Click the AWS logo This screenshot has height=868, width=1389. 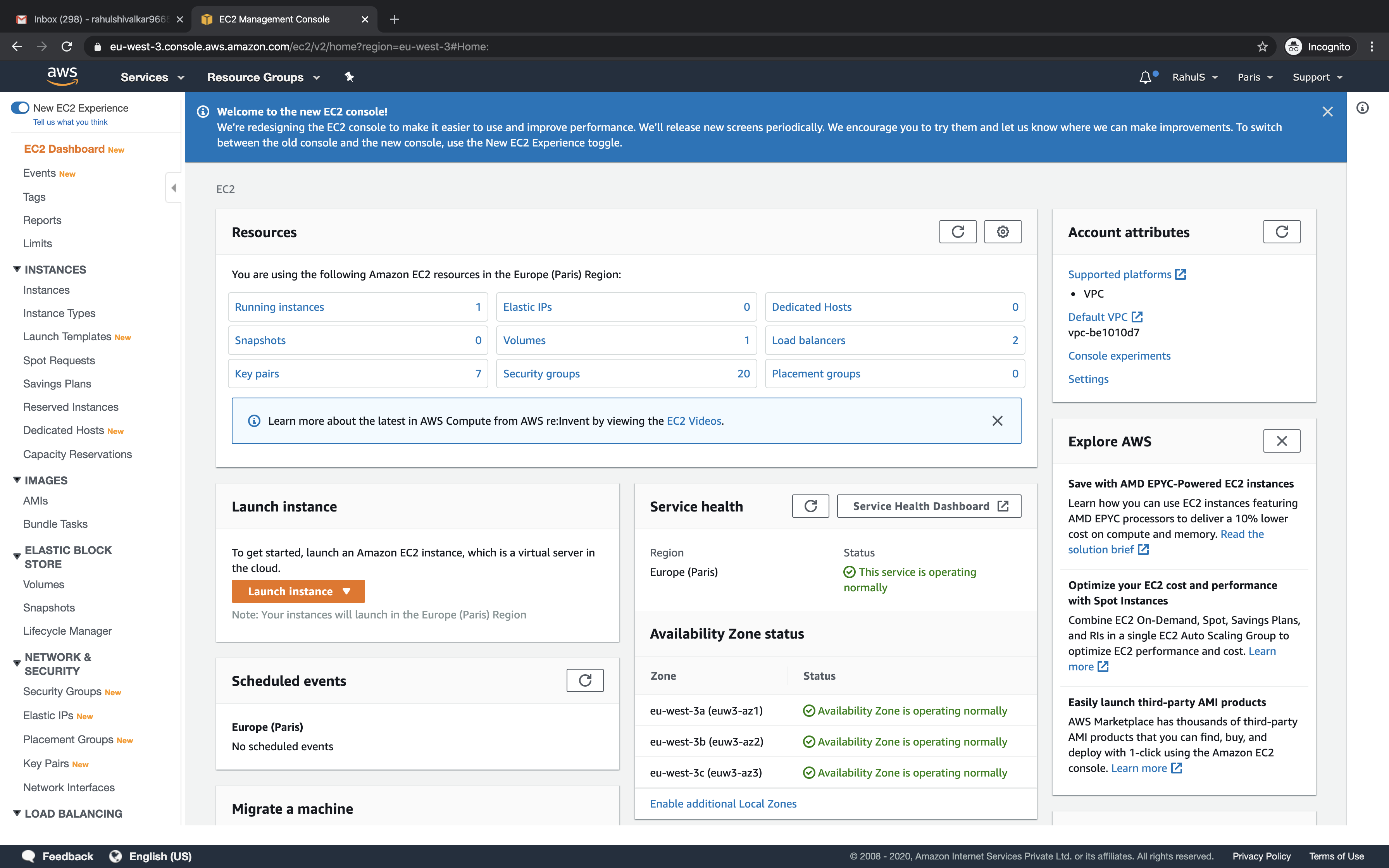tap(62, 76)
